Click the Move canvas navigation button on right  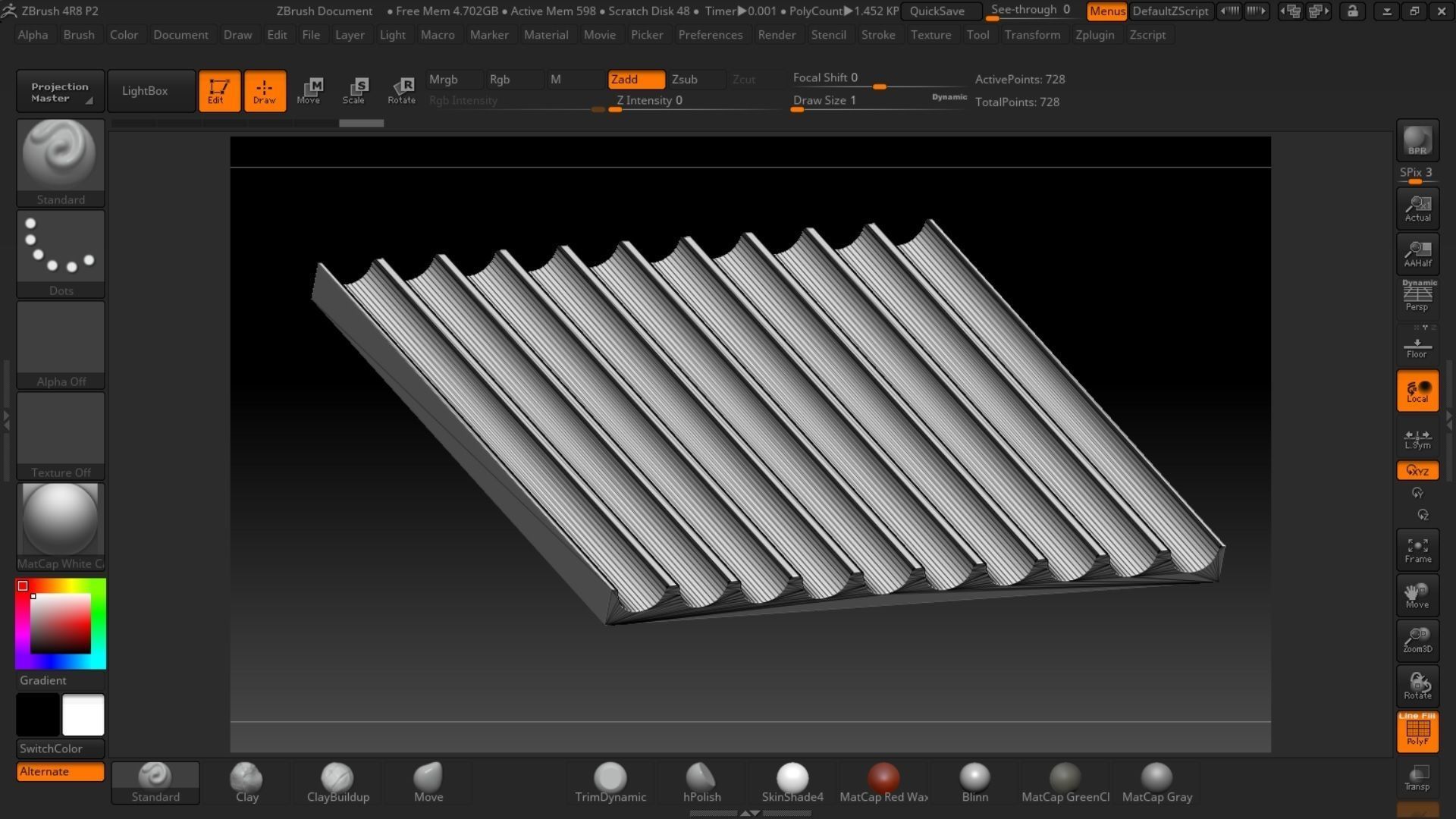(x=1417, y=595)
